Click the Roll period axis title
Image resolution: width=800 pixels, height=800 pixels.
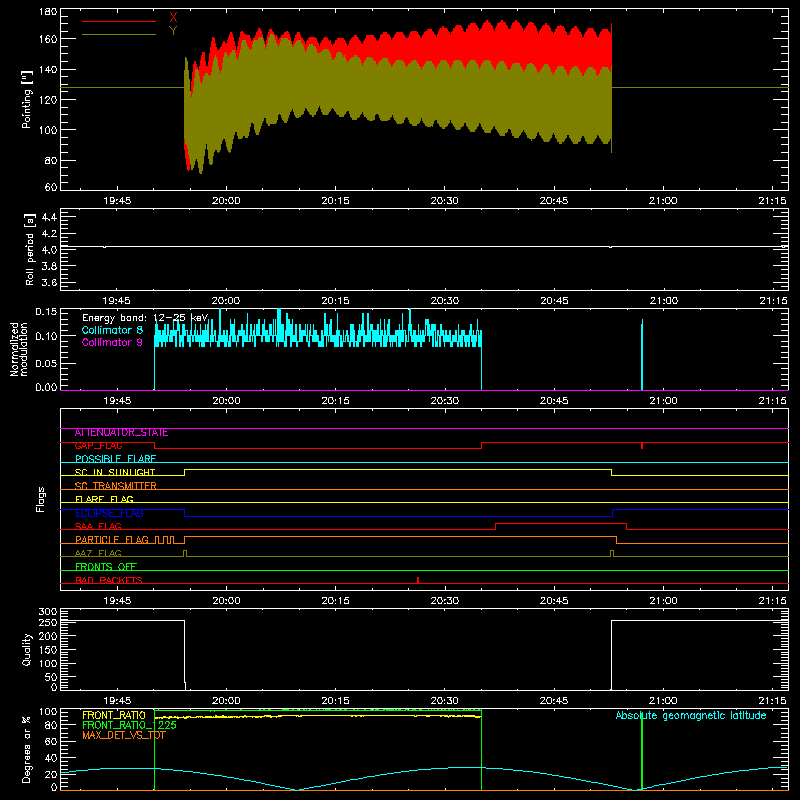tap(29, 249)
